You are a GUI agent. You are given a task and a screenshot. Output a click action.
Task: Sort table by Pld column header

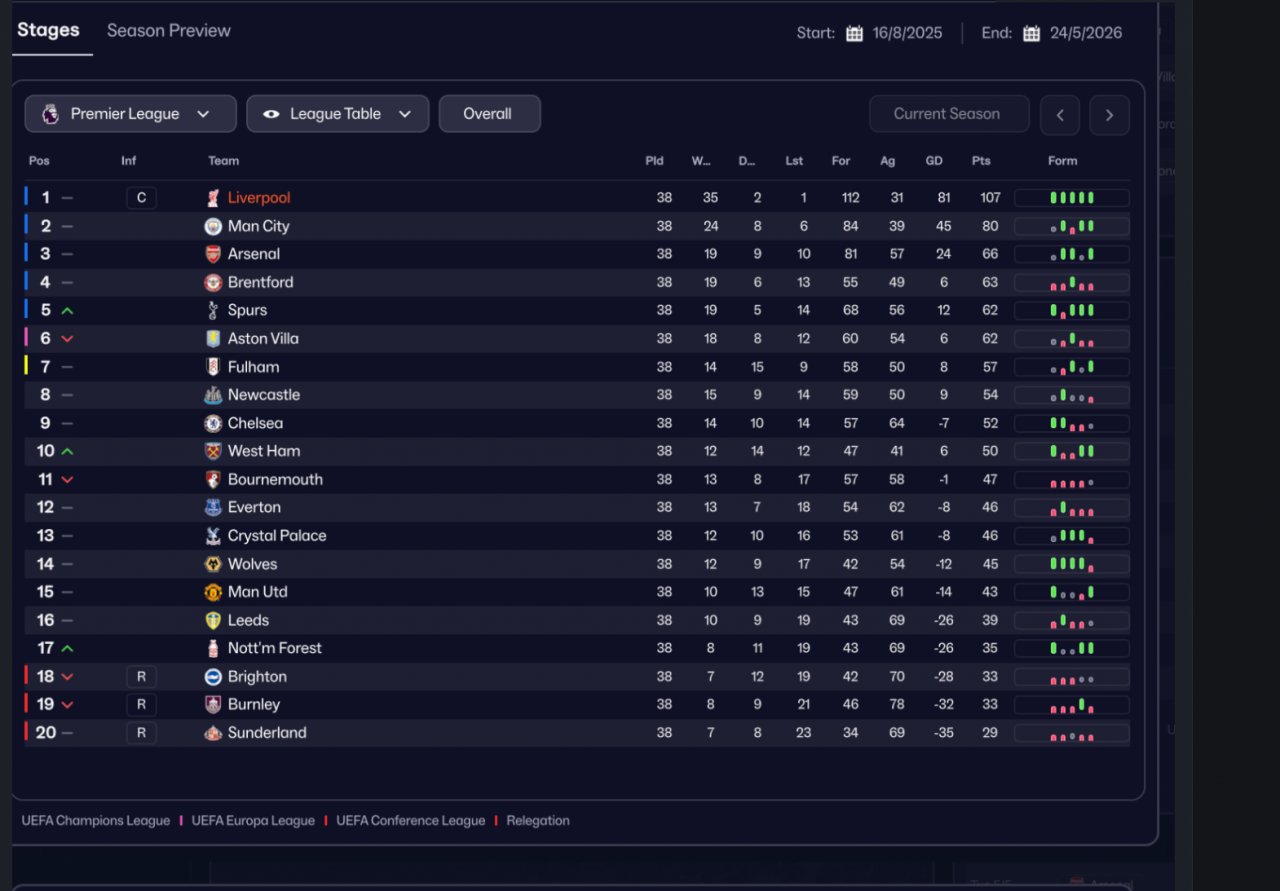click(654, 161)
